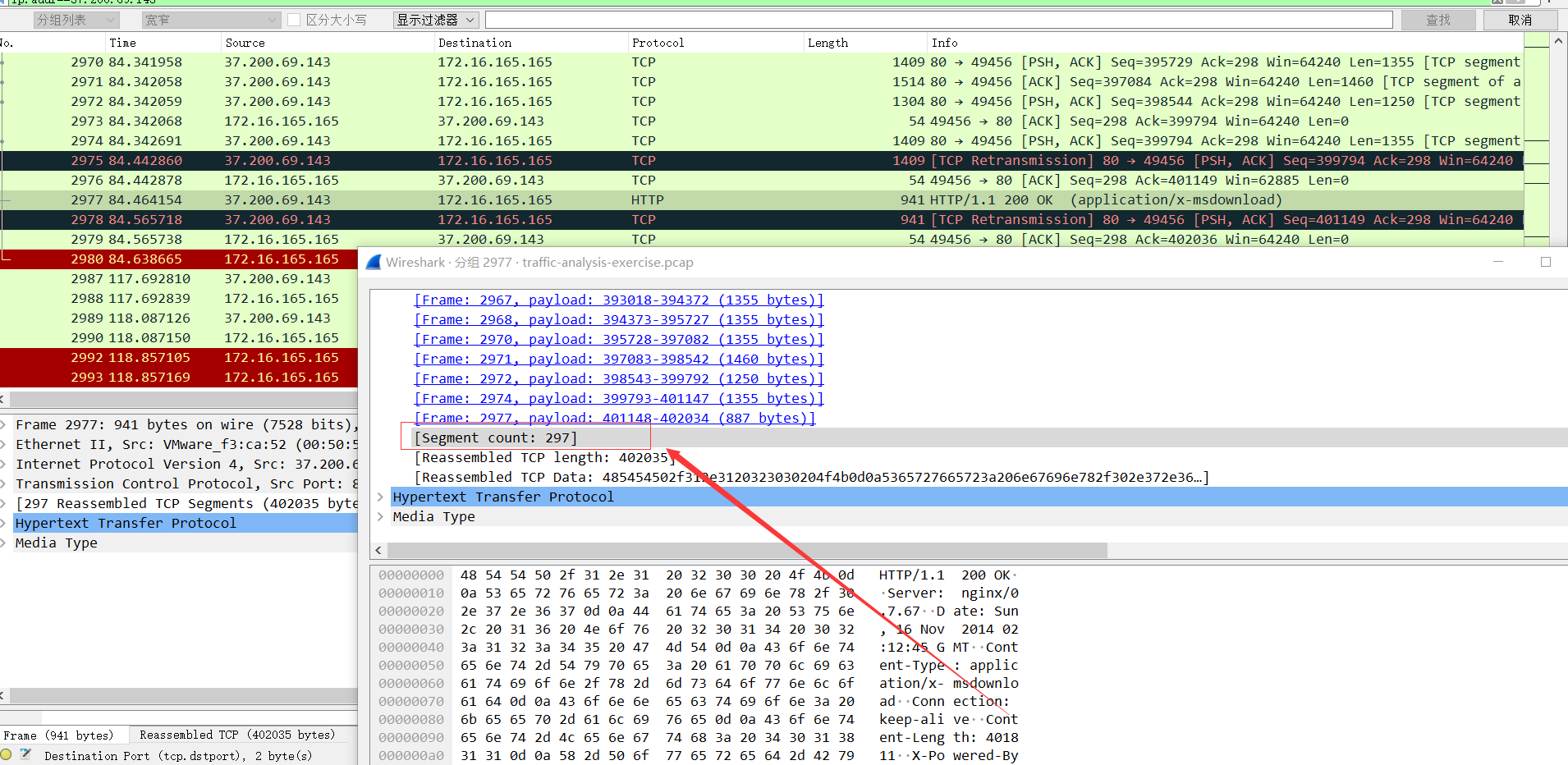Viewport: 1568px width, 765px height.
Task: Select the Segment count: 297 line
Action: [496, 437]
